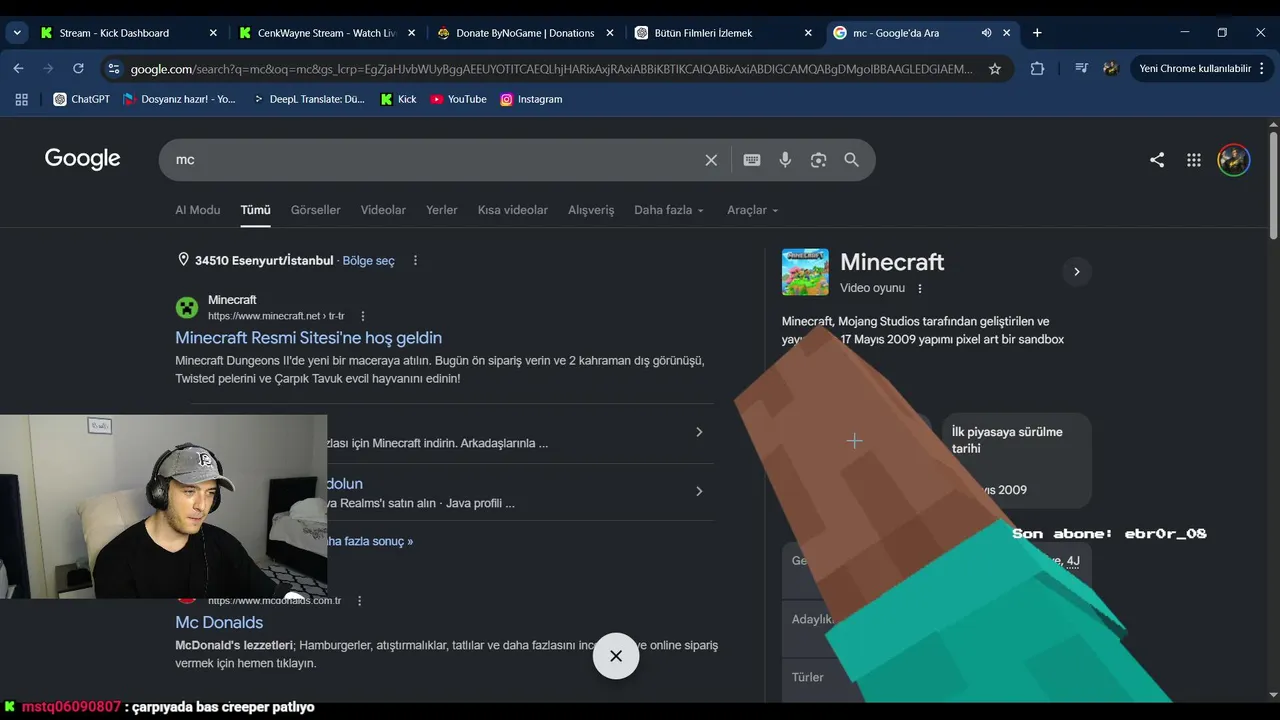Open the YouTube bookmark
1280x720 pixels.
pyautogui.click(x=458, y=99)
